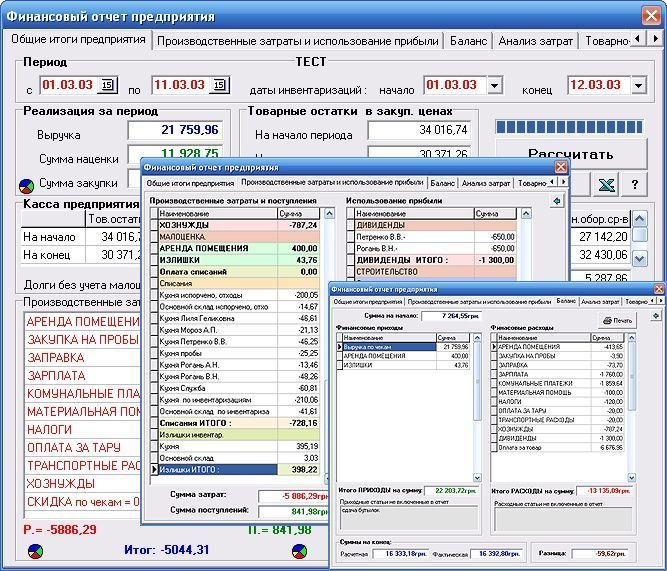Image resolution: width=667 pixels, height=571 pixels.
Task: Open Производственные затраты tab in main window
Action: pyautogui.click(x=298, y=41)
